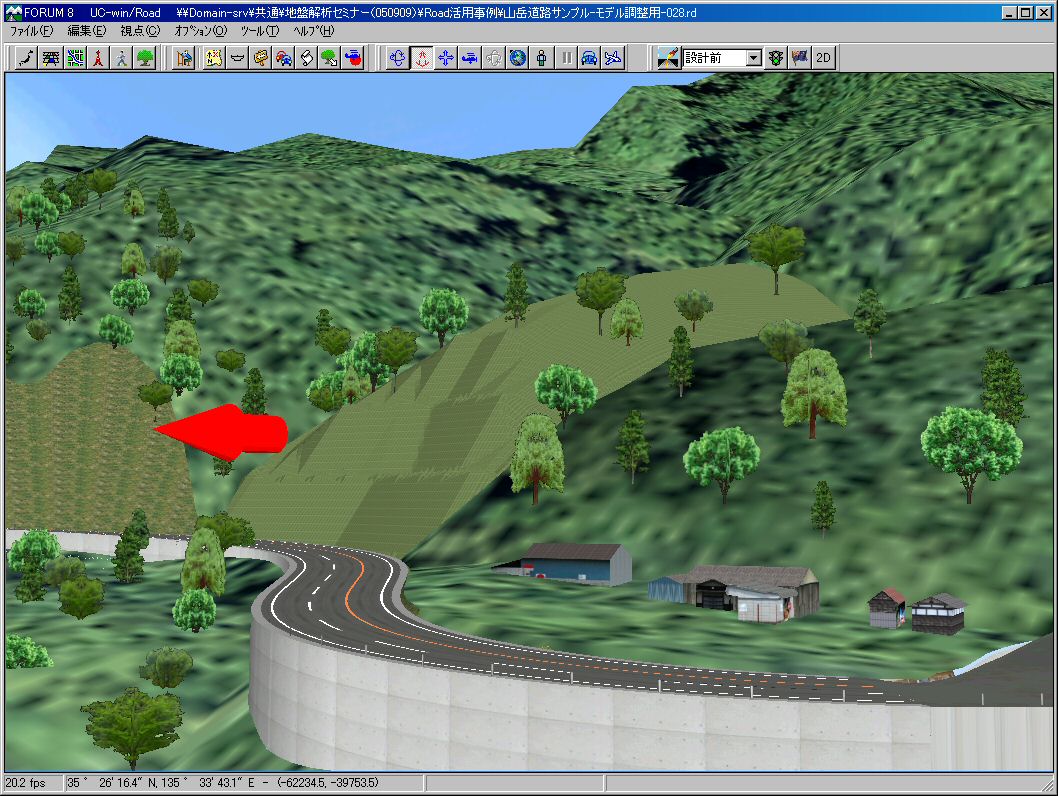The width and height of the screenshot is (1058, 796).
Task: Click the walking person character icon
Action: pos(122,58)
